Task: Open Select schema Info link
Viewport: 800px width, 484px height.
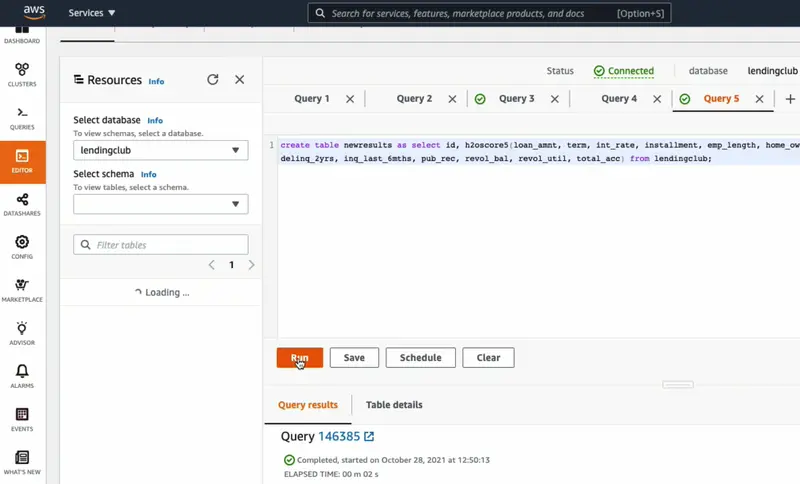Action: point(148,174)
